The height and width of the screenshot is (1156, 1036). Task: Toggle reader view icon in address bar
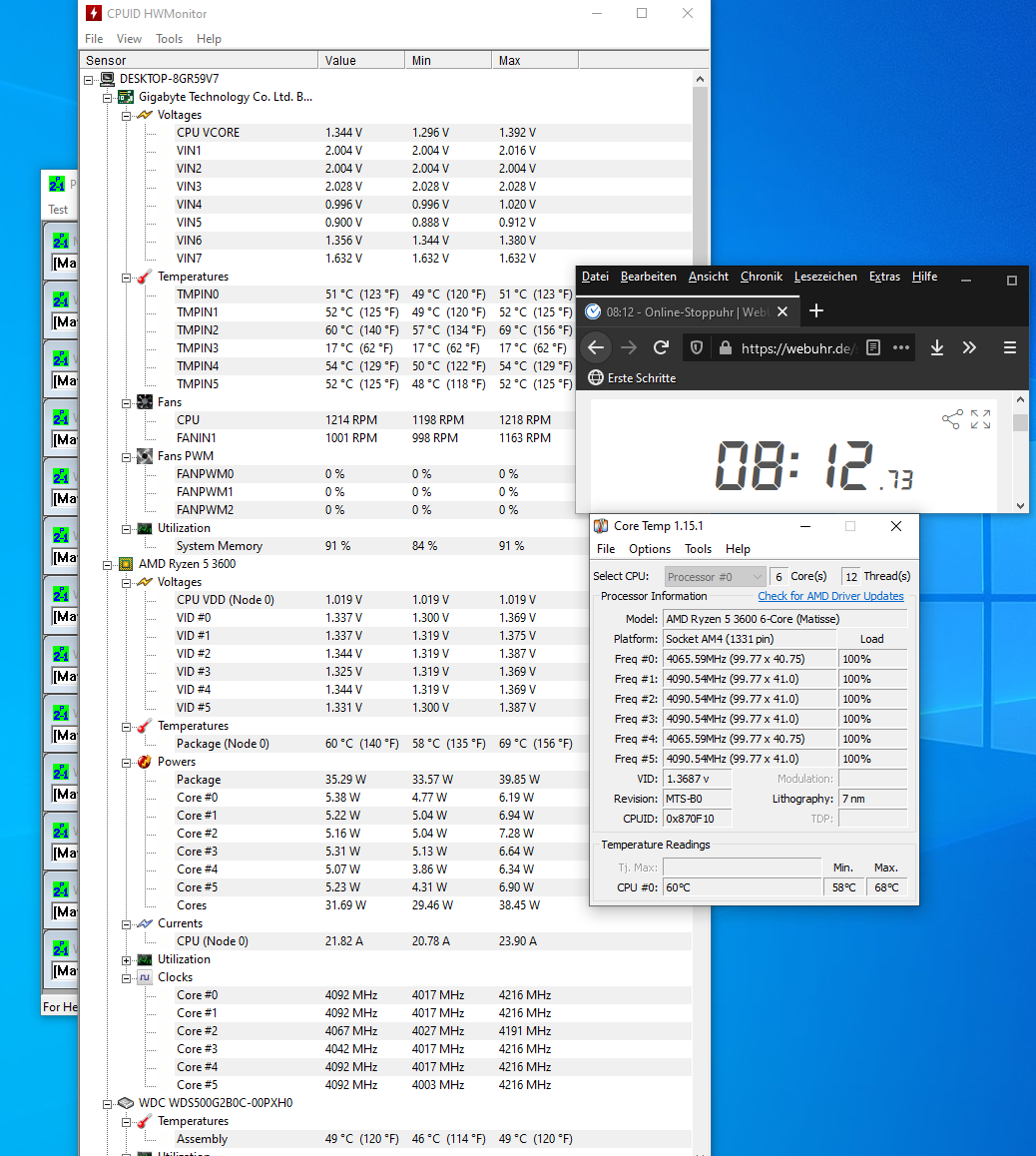click(873, 348)
